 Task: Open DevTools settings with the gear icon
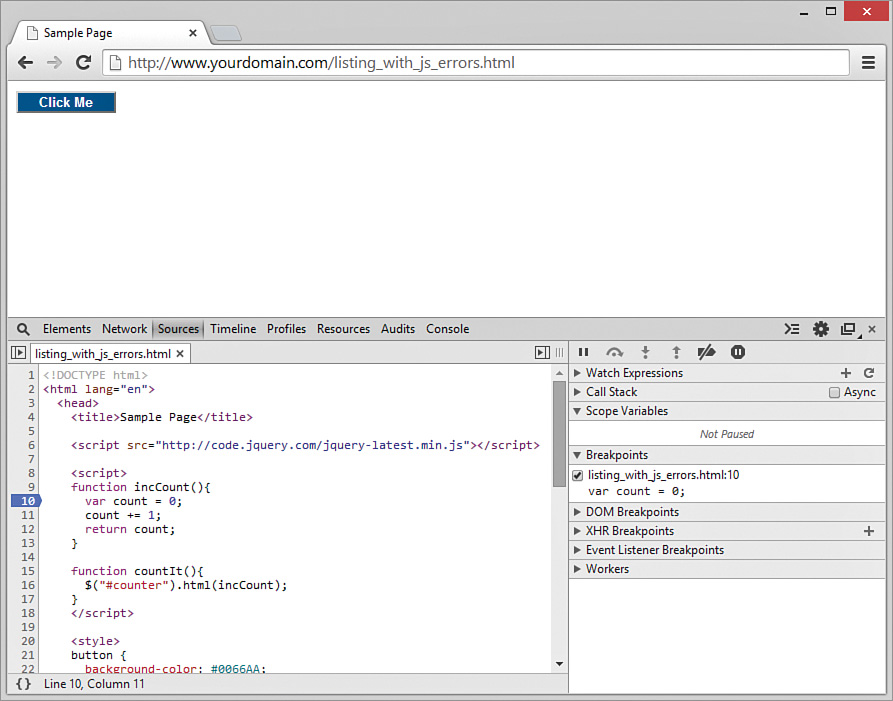click(x=821, y=328)
